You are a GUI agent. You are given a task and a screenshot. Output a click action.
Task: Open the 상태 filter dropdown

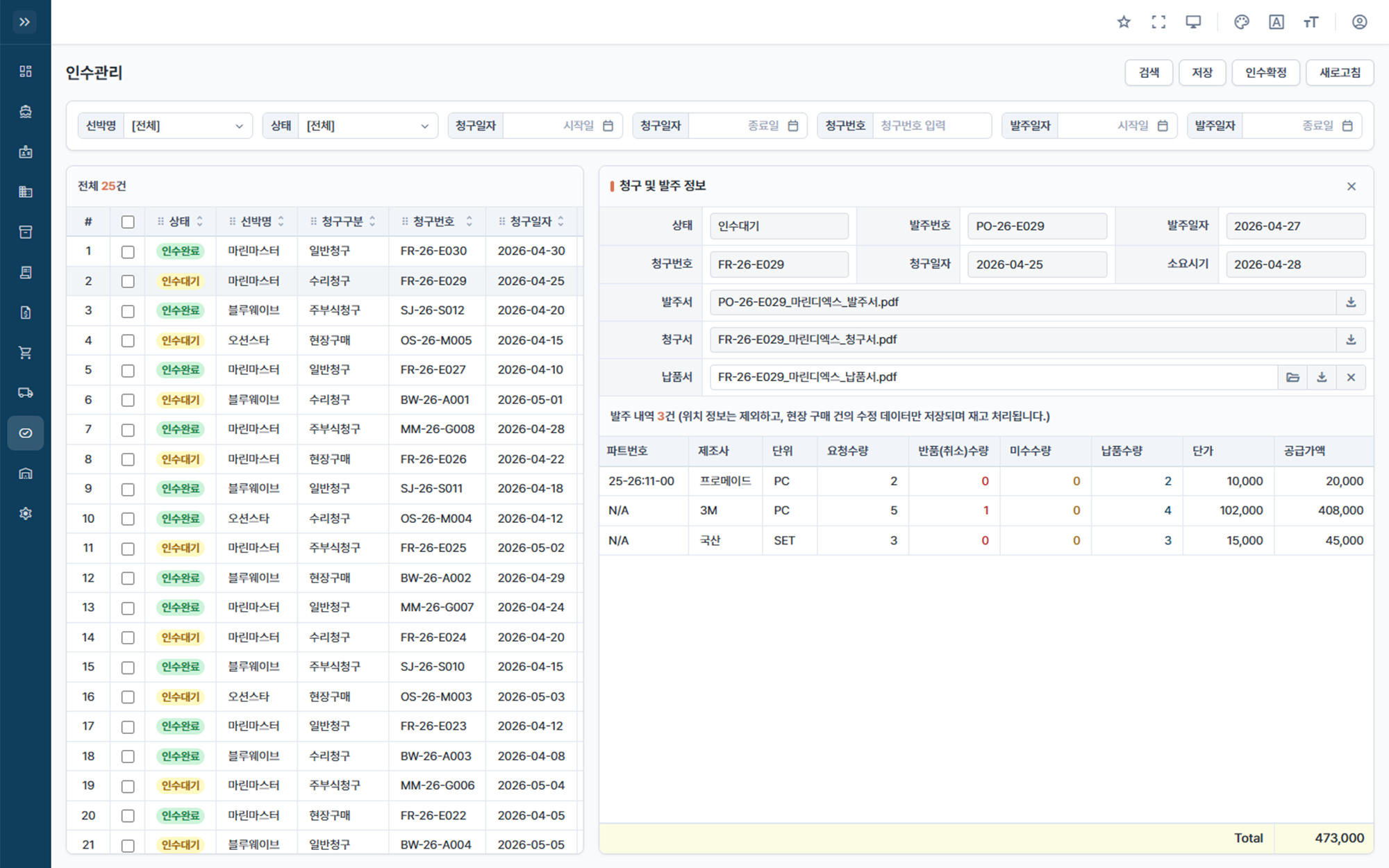coord(368,126)
